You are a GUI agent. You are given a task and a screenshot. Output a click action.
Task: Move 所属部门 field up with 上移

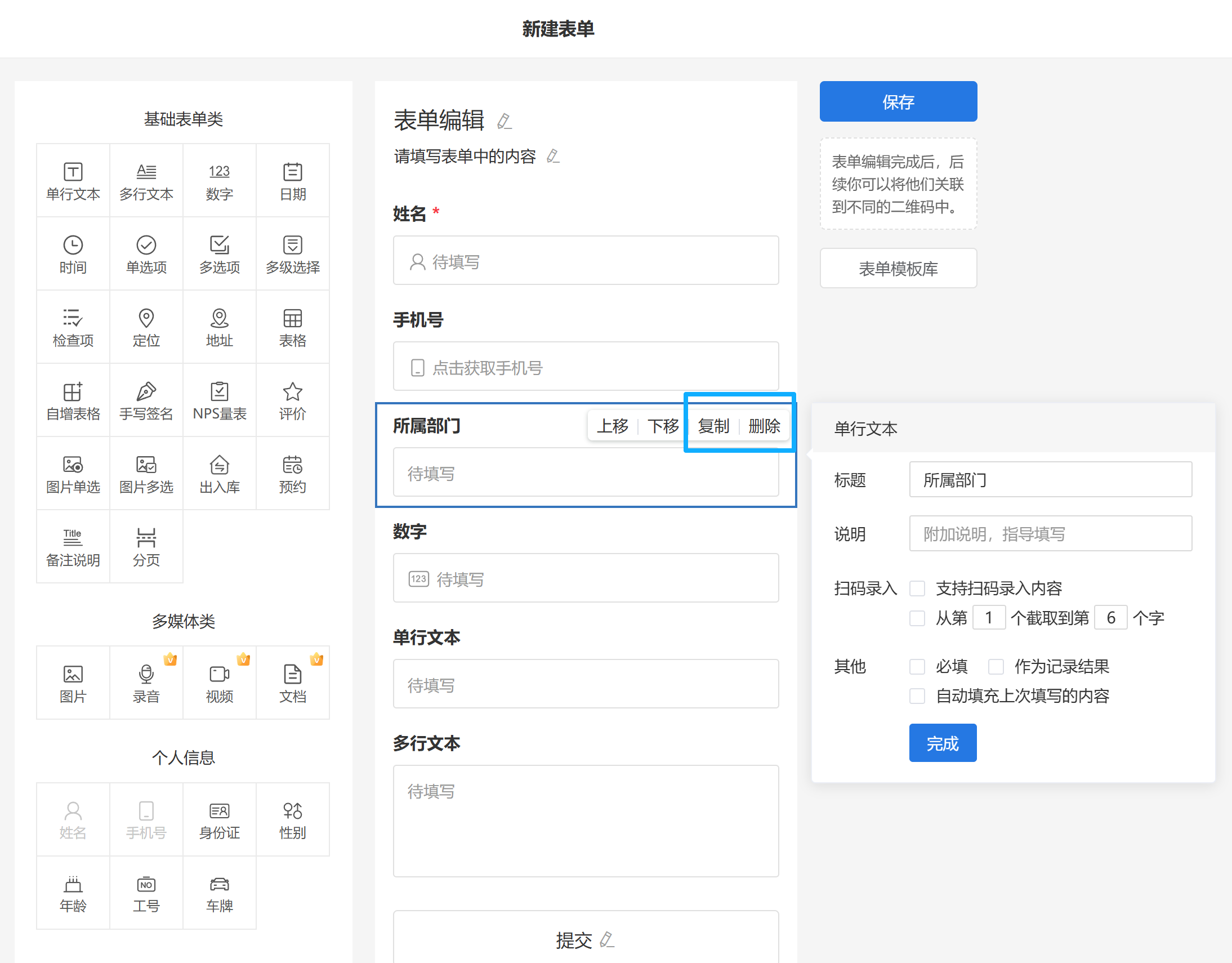point(612,426)
